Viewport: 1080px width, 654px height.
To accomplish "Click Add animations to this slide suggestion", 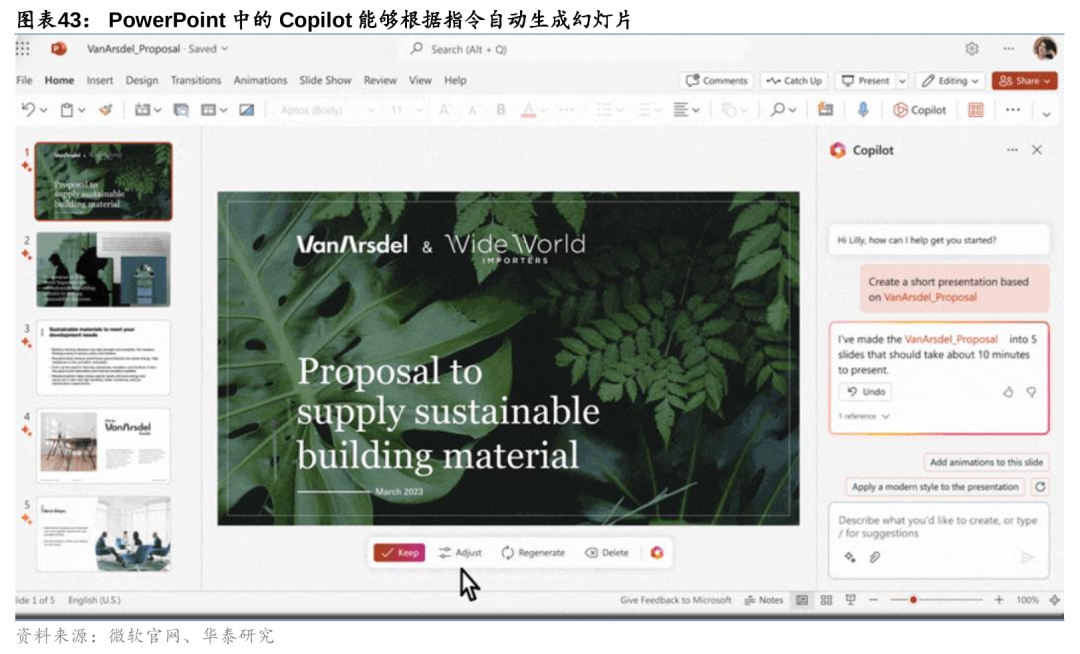I will click(x=986, y=462).
